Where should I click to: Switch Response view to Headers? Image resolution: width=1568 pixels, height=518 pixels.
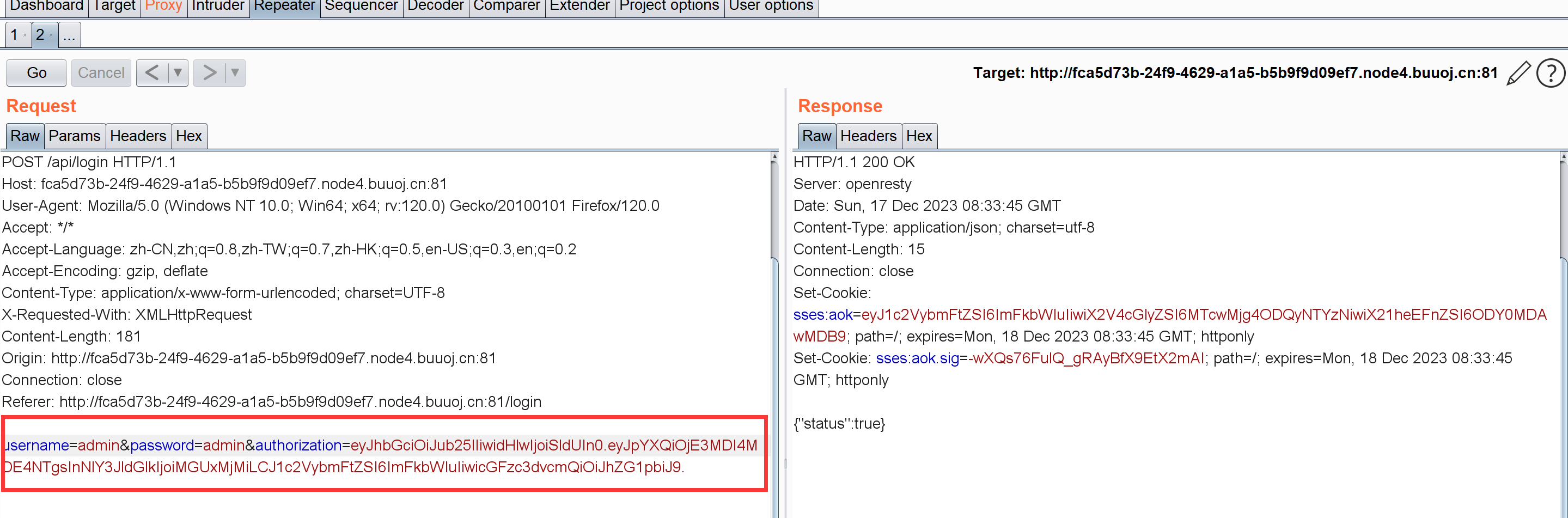pyautogui.click(x=868, y=136)
